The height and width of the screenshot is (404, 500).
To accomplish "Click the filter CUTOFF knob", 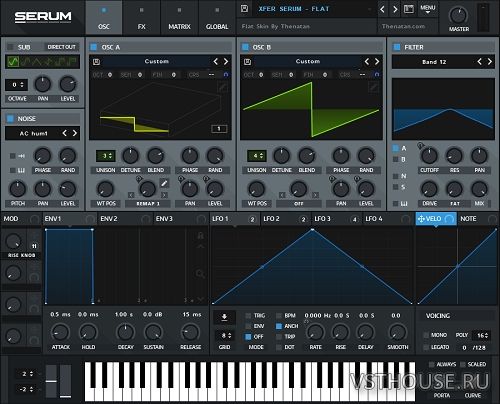I will pyautogui.click(x=429, y=156).
